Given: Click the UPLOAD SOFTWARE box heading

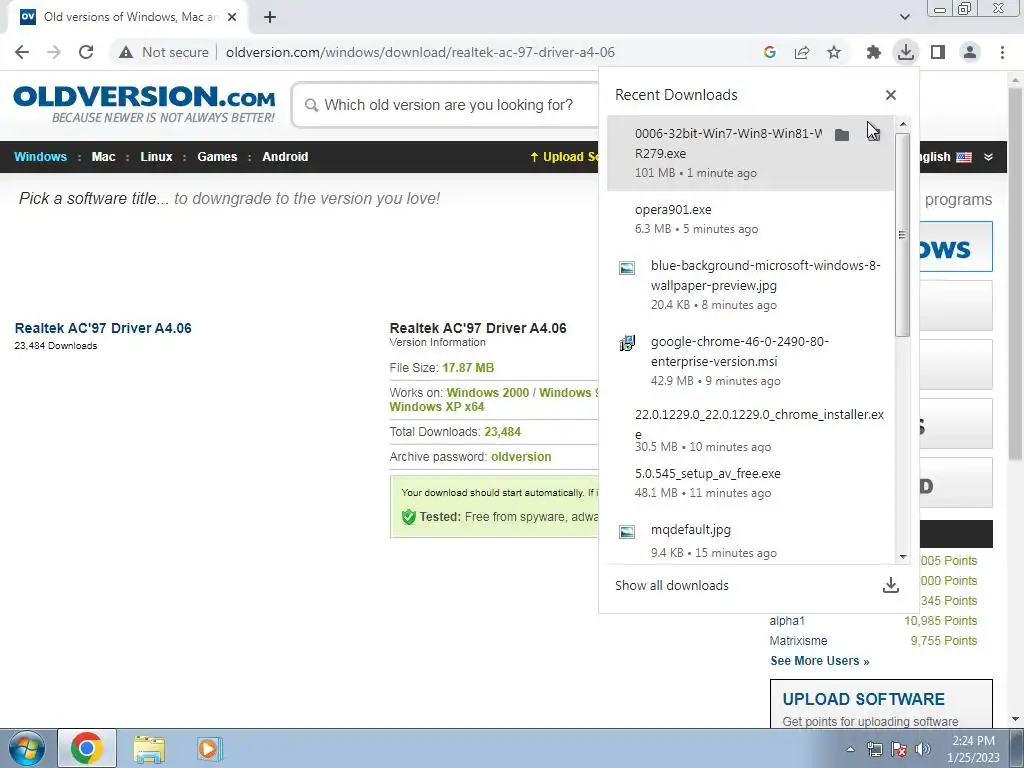Looking at the screenshot, I should [863, 699].
